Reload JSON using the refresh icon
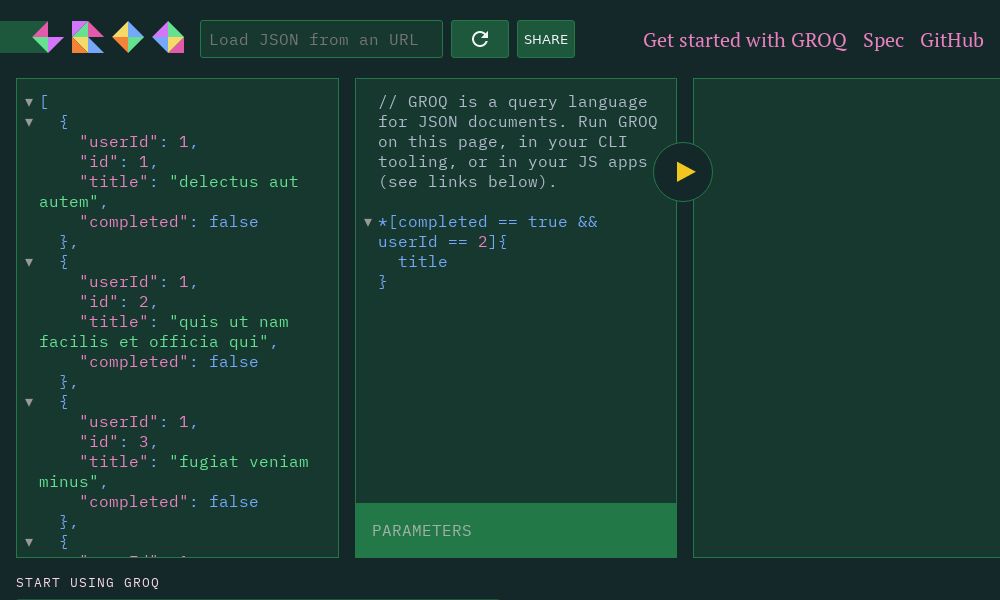The image size is (1000, 600). pyautogui.click(x=480, y=39)
